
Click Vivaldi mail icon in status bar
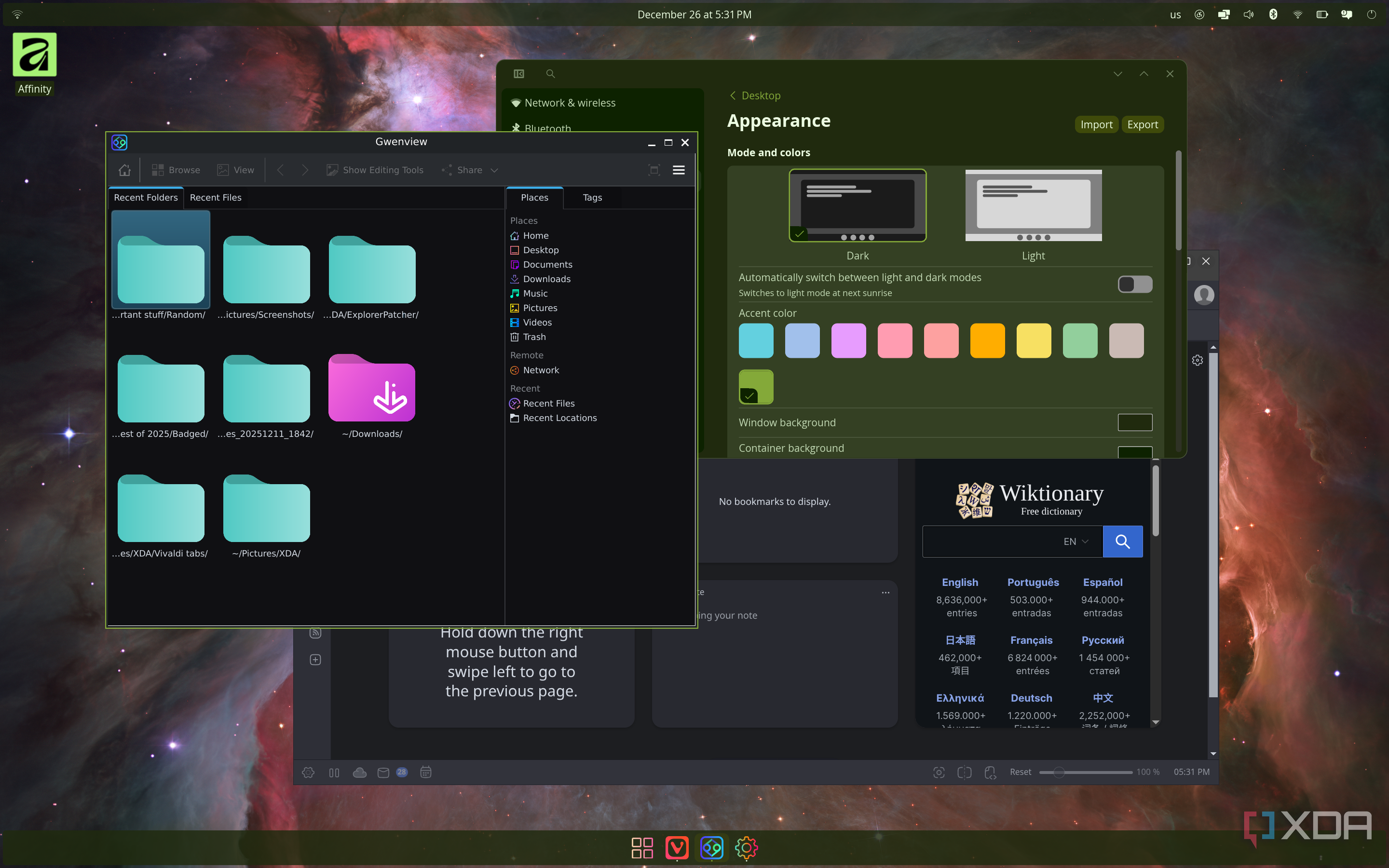click(x=383, y=773)
